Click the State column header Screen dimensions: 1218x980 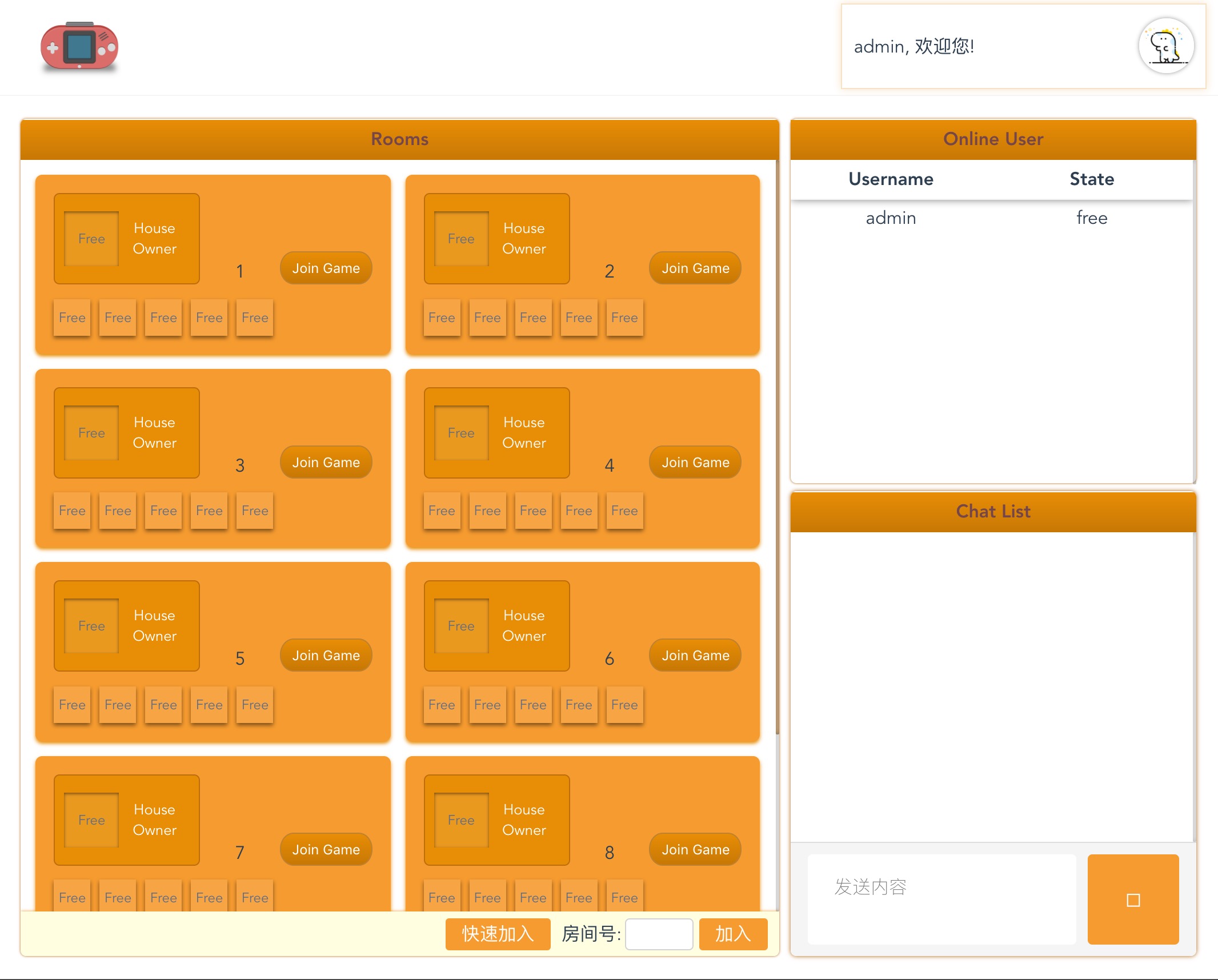pyautogui.click(x=1091, y=179)
